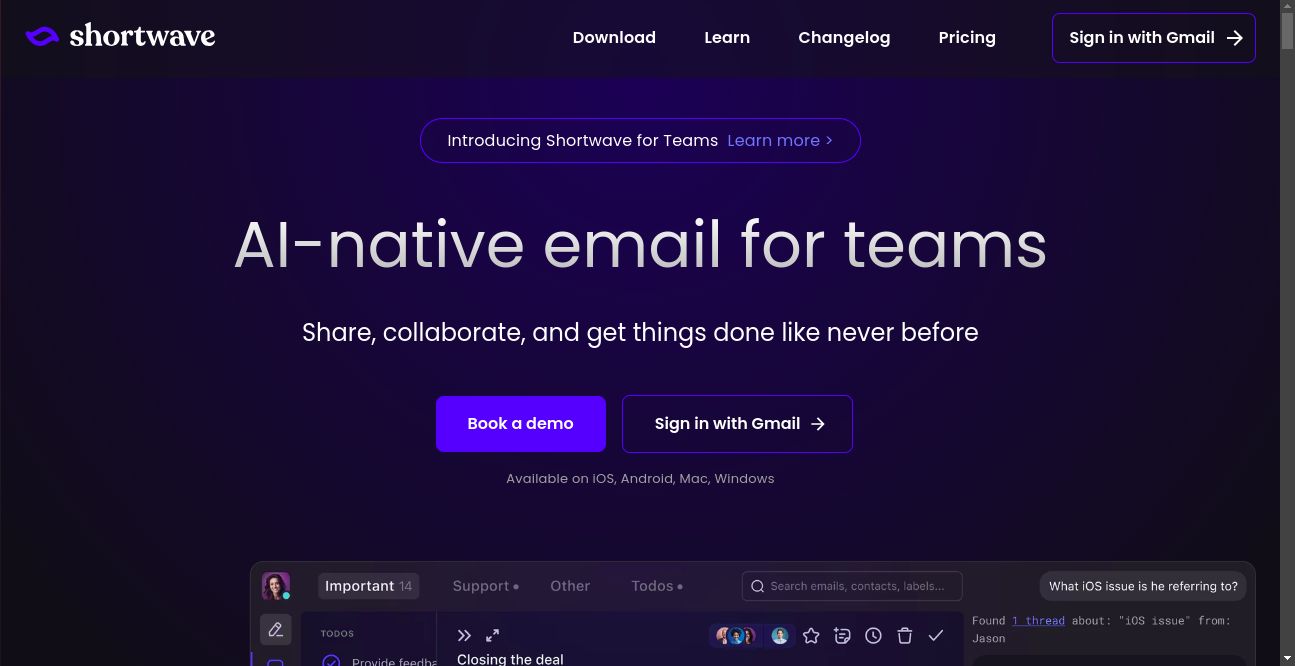Follow the Learn more link

point(779,141)
